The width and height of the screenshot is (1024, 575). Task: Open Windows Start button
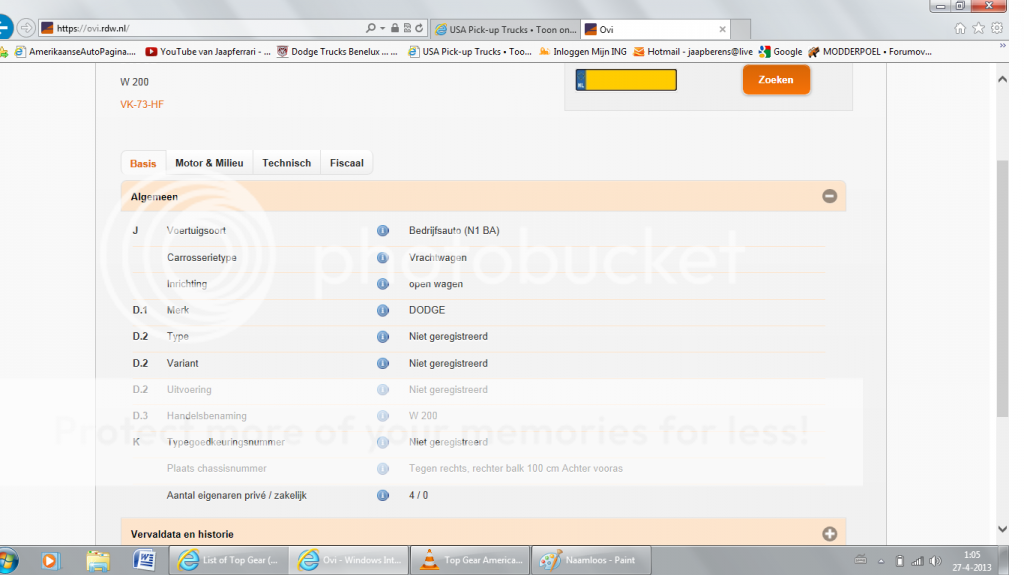[8, 561]
